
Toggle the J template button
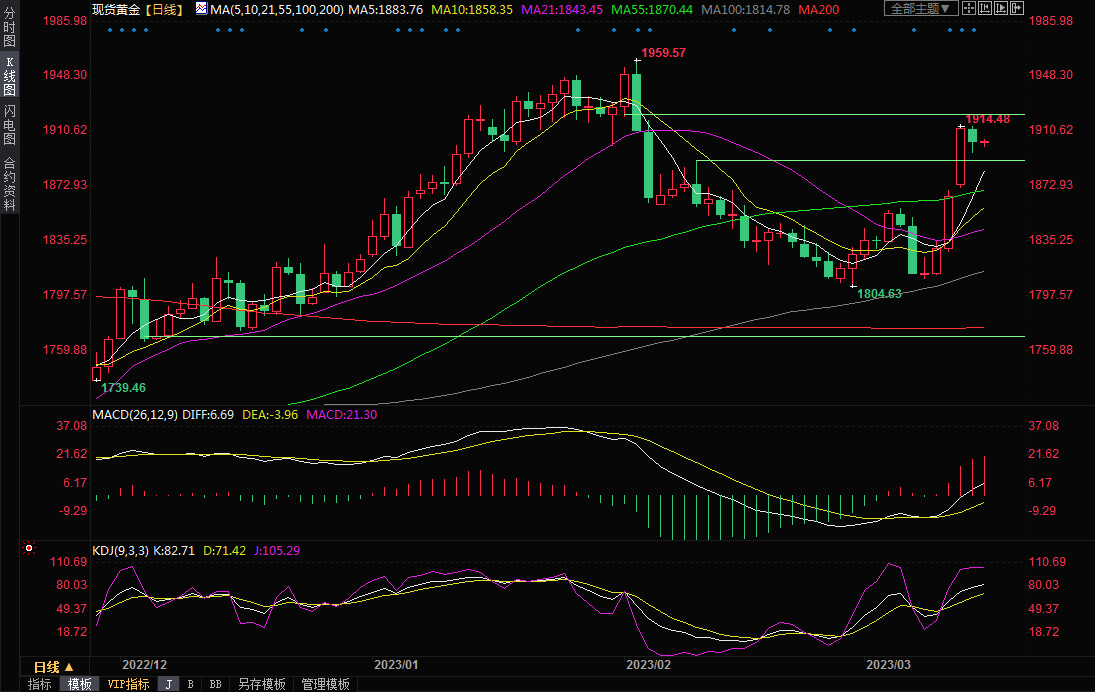[x=169, y=684]
